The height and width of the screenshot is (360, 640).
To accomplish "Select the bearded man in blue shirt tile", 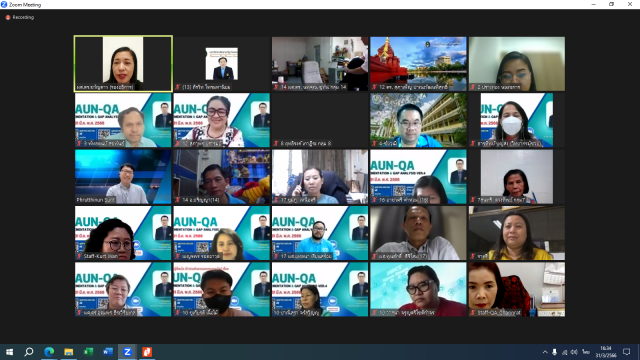I will (320, 233).
